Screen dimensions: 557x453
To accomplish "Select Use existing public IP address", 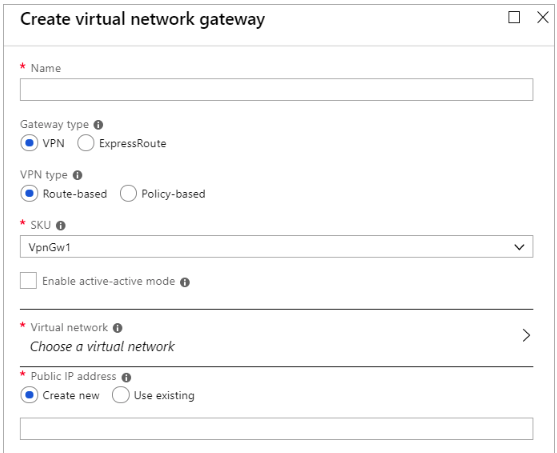I will 120,395.
